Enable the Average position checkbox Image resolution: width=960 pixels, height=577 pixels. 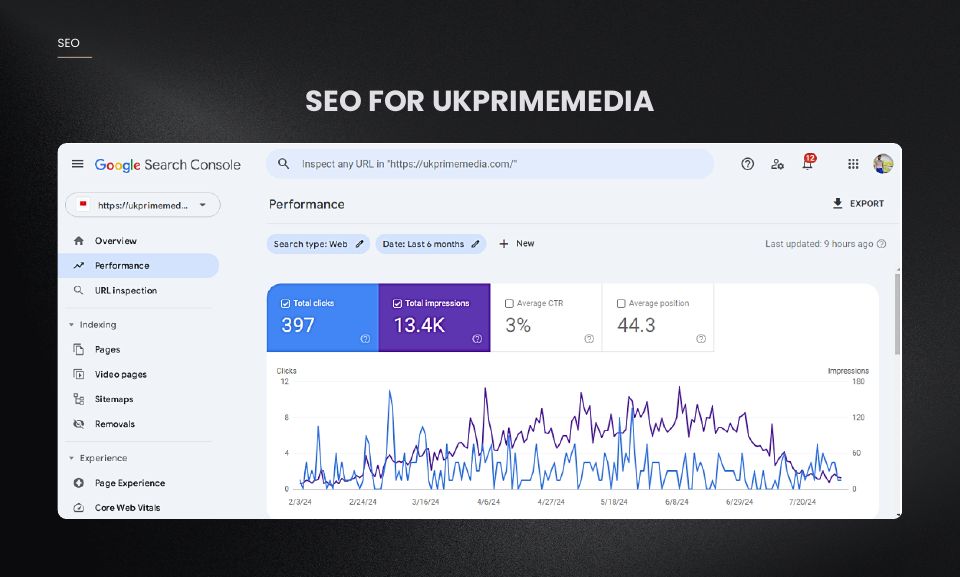click(x=621, y=303)
